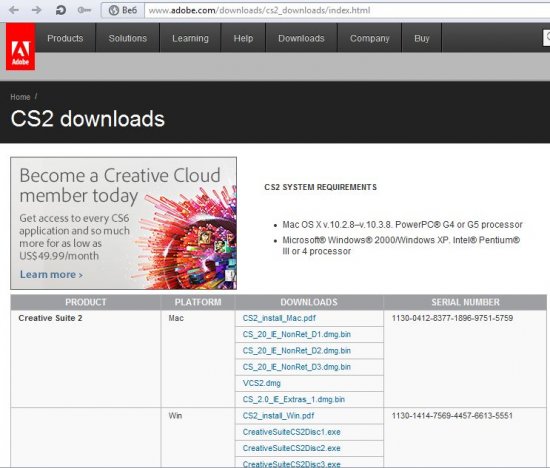Click the Win serial number 1130-1414-7569-4457-6613-5551
Viewport: 550px width, 468px height.
(452, 416)
